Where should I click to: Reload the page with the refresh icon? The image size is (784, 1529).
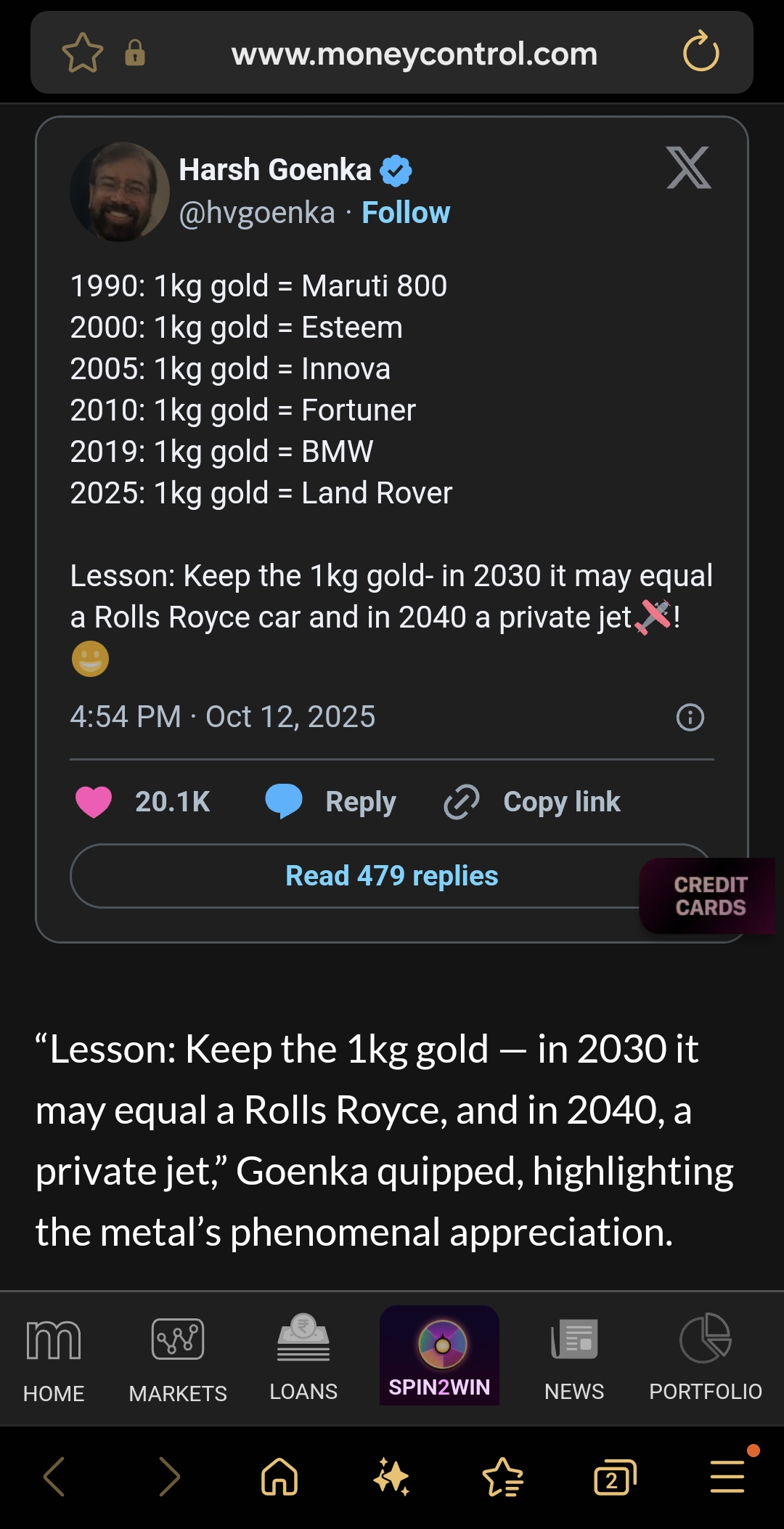701,52
